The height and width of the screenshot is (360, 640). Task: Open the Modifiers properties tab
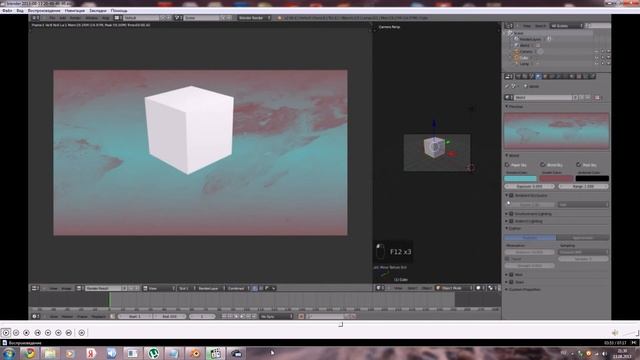(x=558, y=76)
